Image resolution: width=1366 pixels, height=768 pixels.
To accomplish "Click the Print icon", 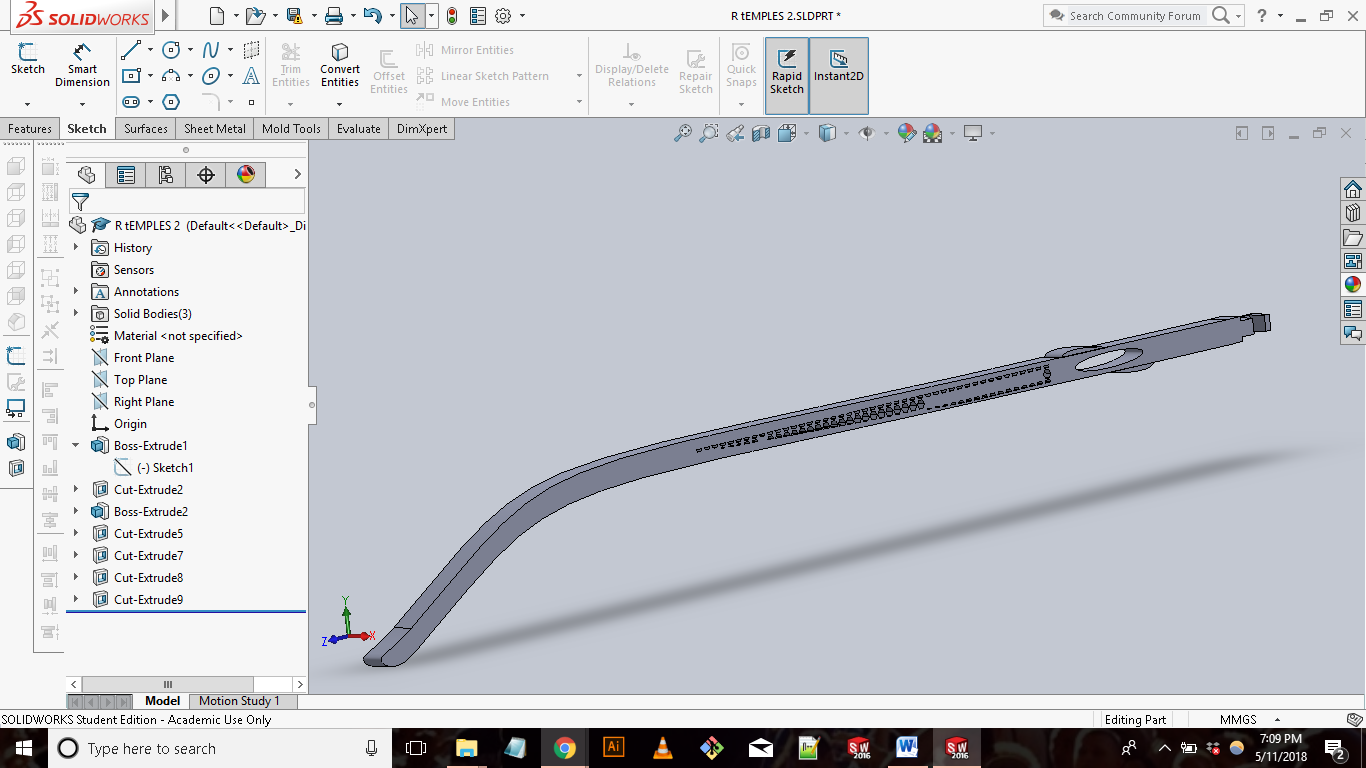I will (x=334, y=16).
